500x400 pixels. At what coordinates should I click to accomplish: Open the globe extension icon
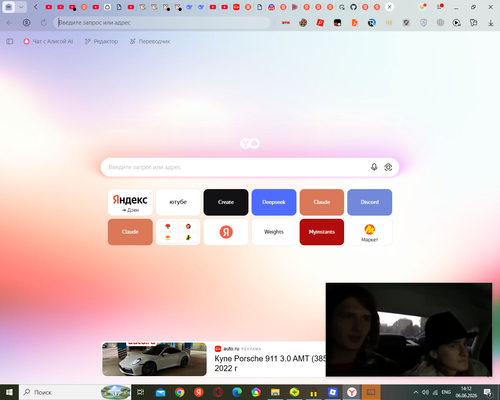click(x=440, y=23)
